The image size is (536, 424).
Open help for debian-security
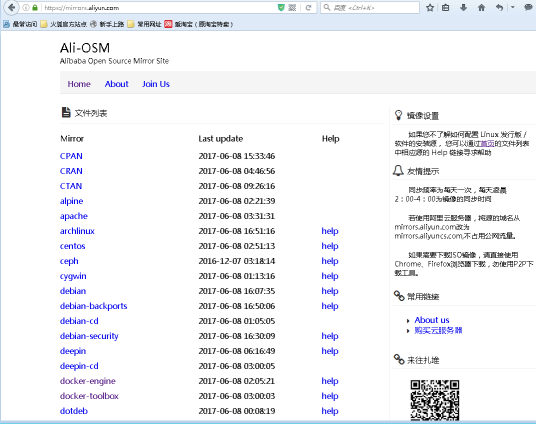coord(330,336)
